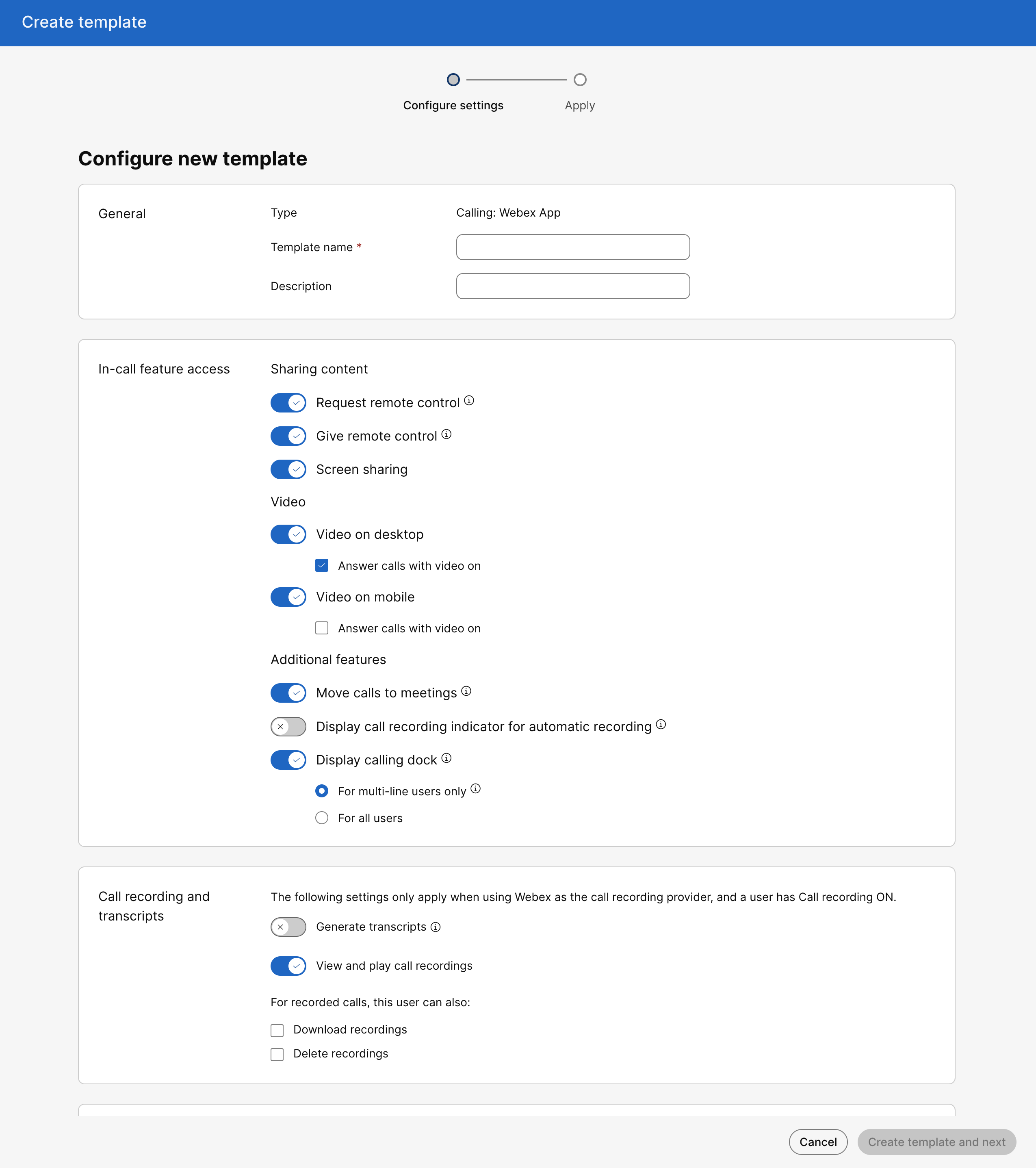Click the Template name input field
The height and width of the screenshot is (1168, 1036).
pyautogui.click(x=573, y=247)
